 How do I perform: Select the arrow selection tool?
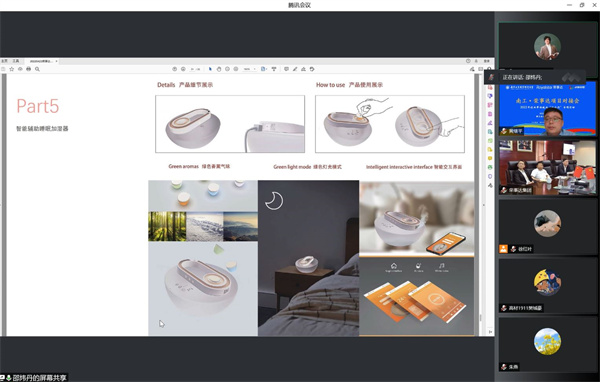click(x=210, y=69)
